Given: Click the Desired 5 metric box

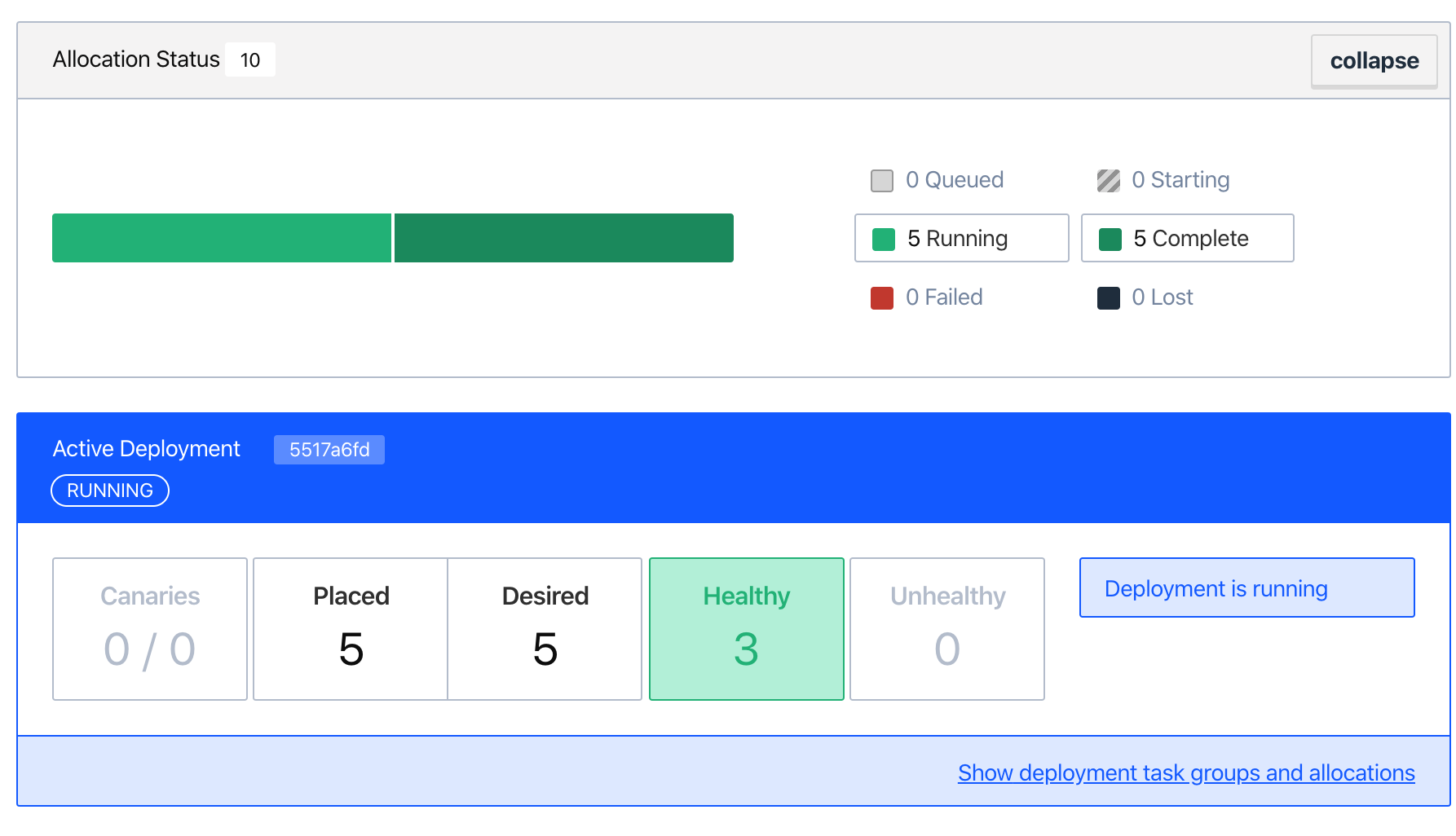Looking at the screenshot, I should click(x=545, y=629).
